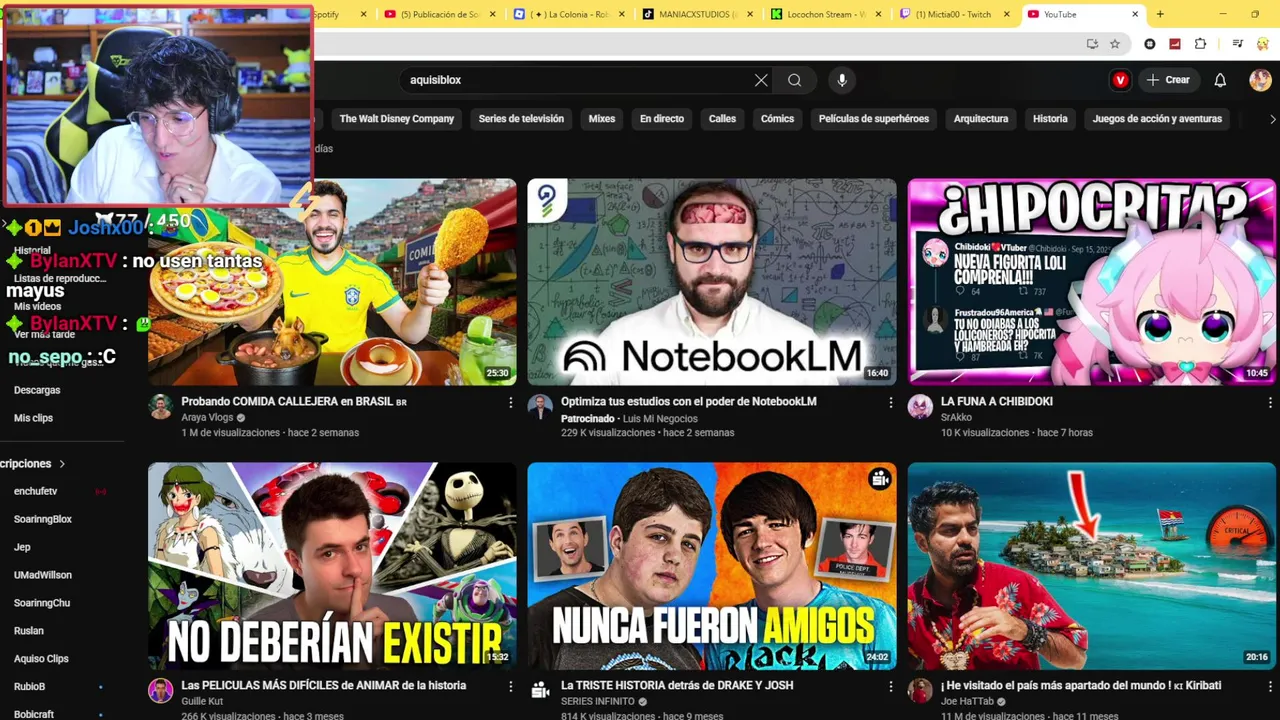This screenshot has width=1280, height=720.
Task: Open the Joe HaTTab channel avatar
Action: pos(920,690)
